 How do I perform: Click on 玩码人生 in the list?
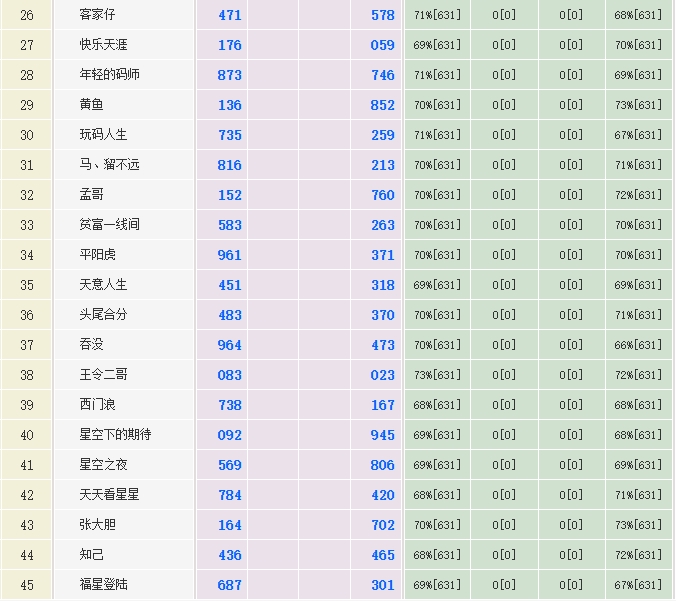[104, 135]
